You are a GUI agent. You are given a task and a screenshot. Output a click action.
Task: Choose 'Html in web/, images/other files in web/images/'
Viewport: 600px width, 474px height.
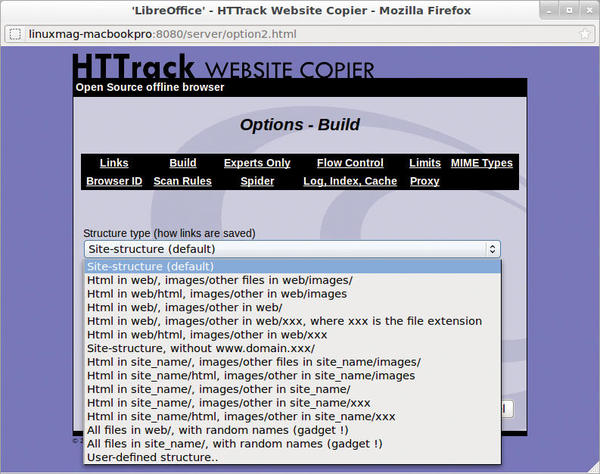point(292,280)
